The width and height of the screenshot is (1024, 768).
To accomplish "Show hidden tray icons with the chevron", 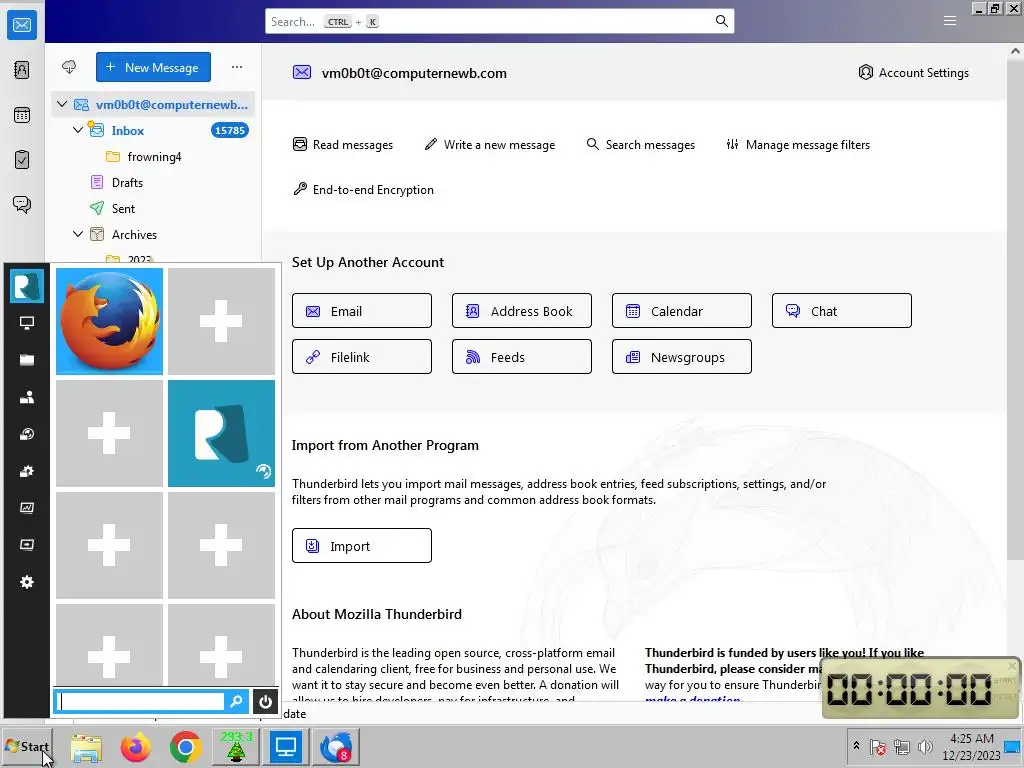I will tap(856, 746).
